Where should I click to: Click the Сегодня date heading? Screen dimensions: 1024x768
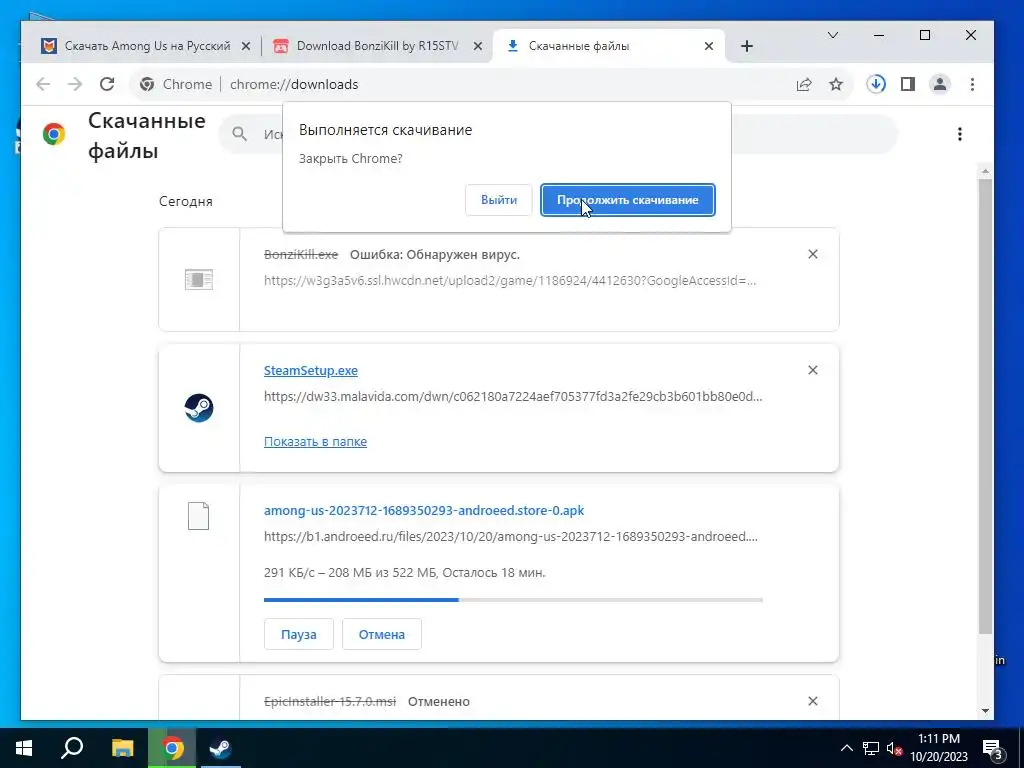pyautogui.click(x=186, y=201)
